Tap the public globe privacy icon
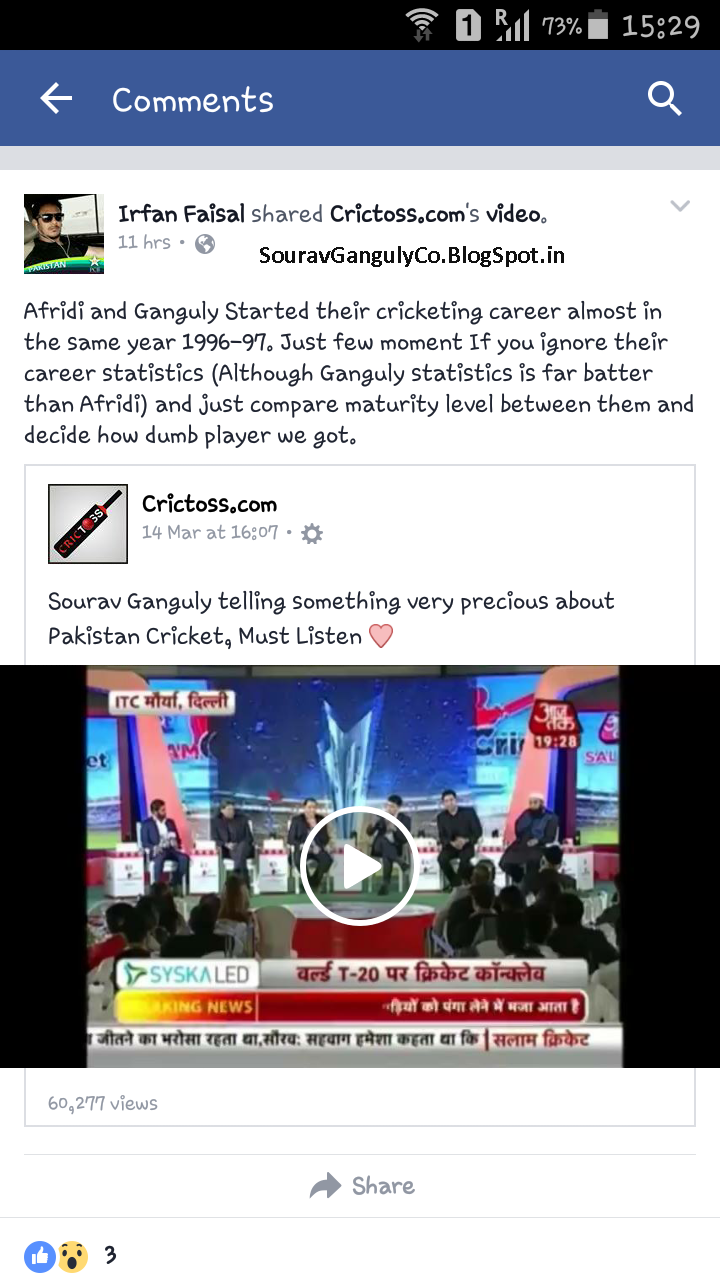The image size is (720, 1280). pyautogui.click(x=205, y=243)
